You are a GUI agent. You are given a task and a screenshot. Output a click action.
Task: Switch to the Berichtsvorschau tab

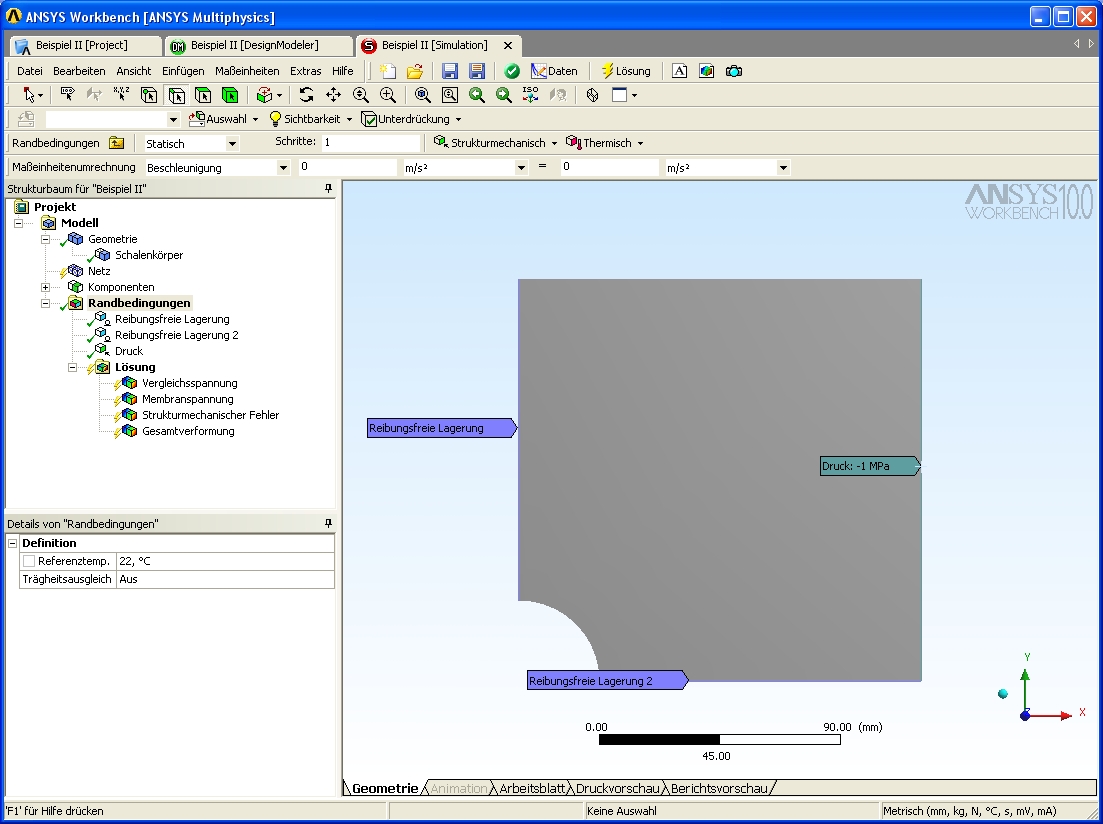point(719,788)
